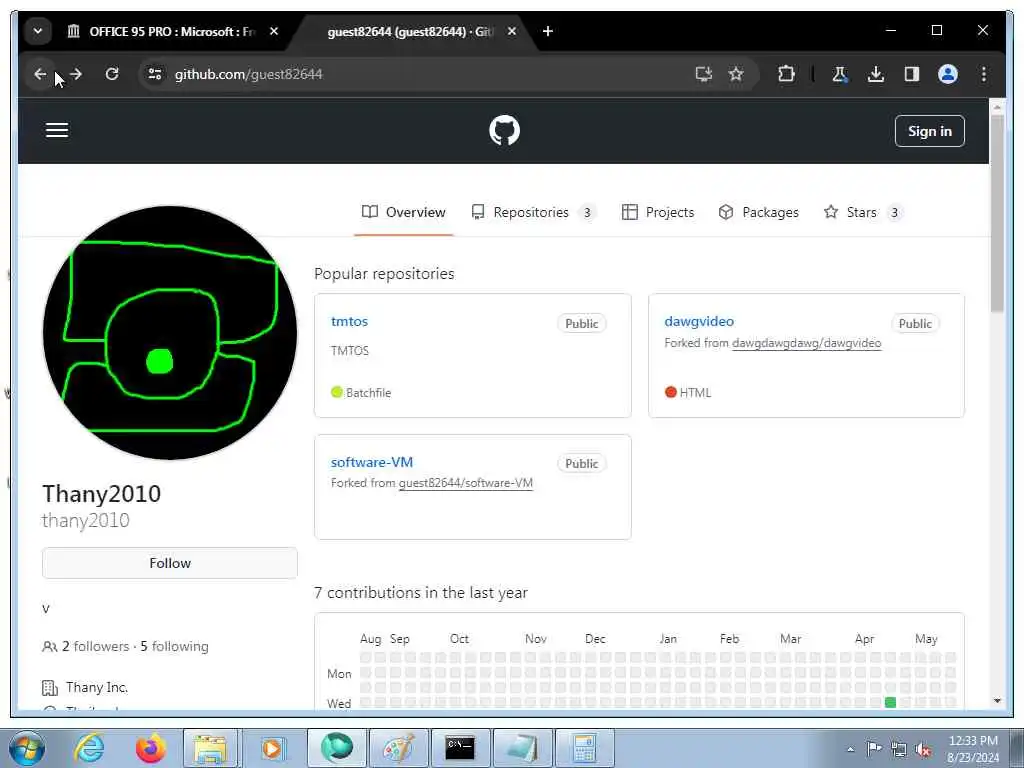Bookmark this page with the star icon
The height and width of the screenshot is (768, 1024).
[736, 74]
